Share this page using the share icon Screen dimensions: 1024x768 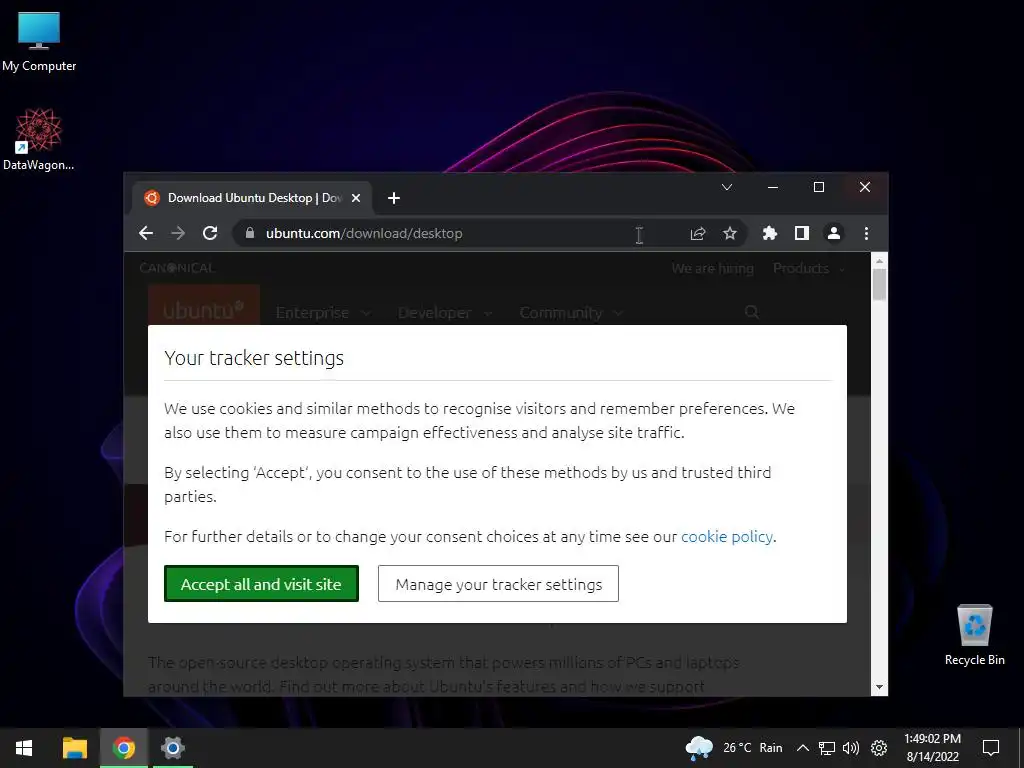click(x=697, y=233)
